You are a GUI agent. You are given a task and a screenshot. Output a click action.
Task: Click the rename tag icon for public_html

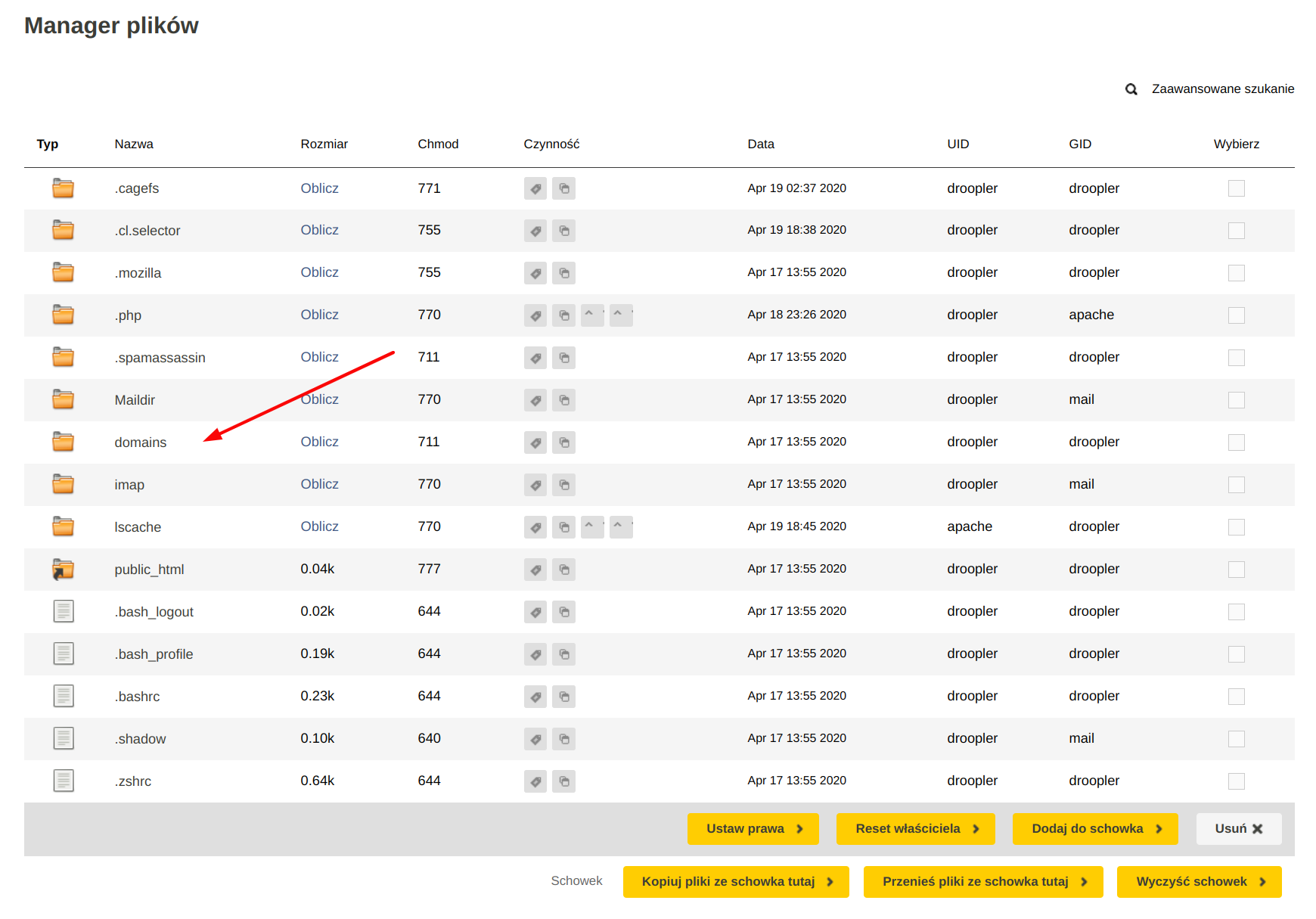pos(535,570)
